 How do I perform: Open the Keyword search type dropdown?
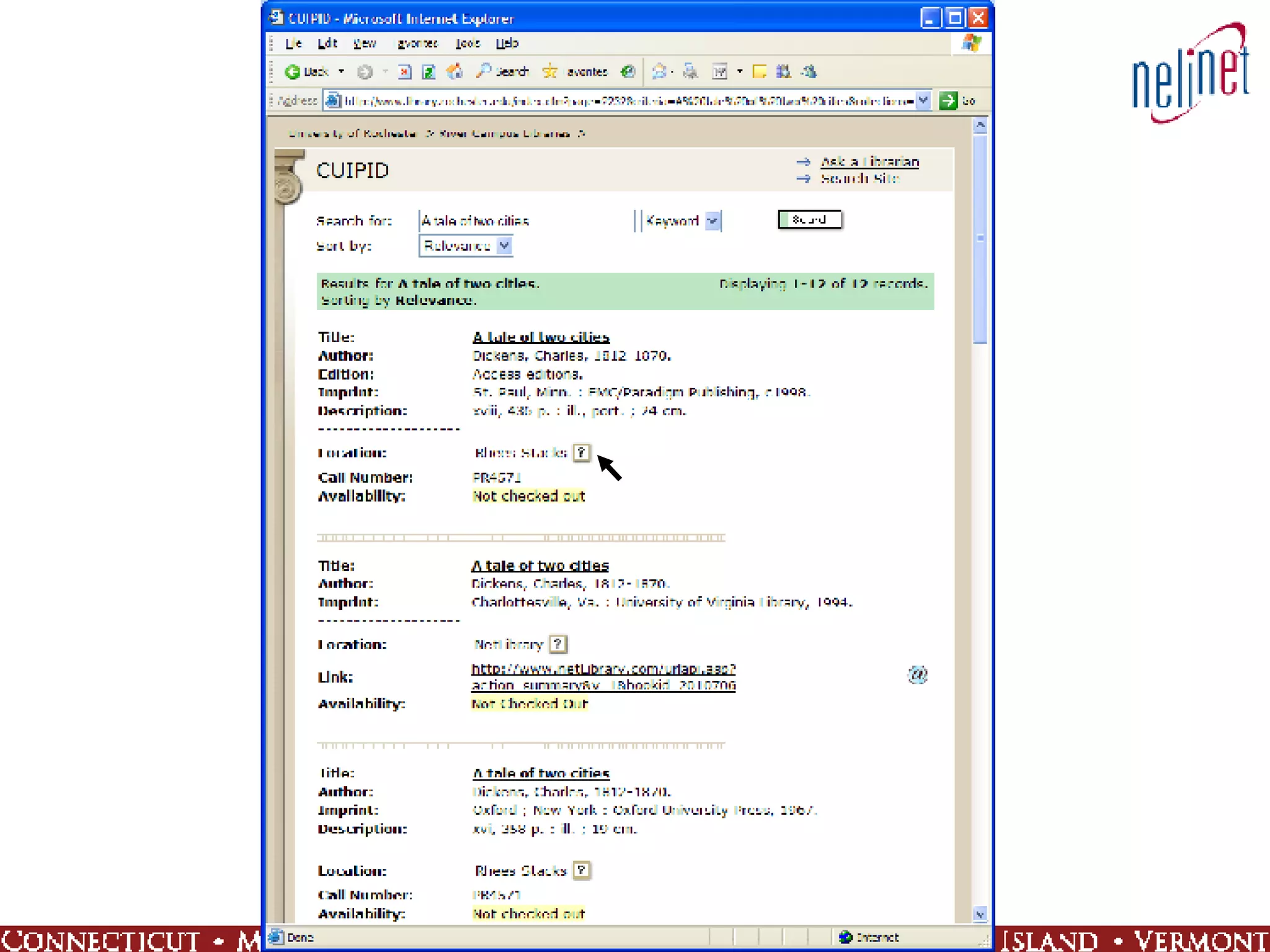tap(713, 221)
